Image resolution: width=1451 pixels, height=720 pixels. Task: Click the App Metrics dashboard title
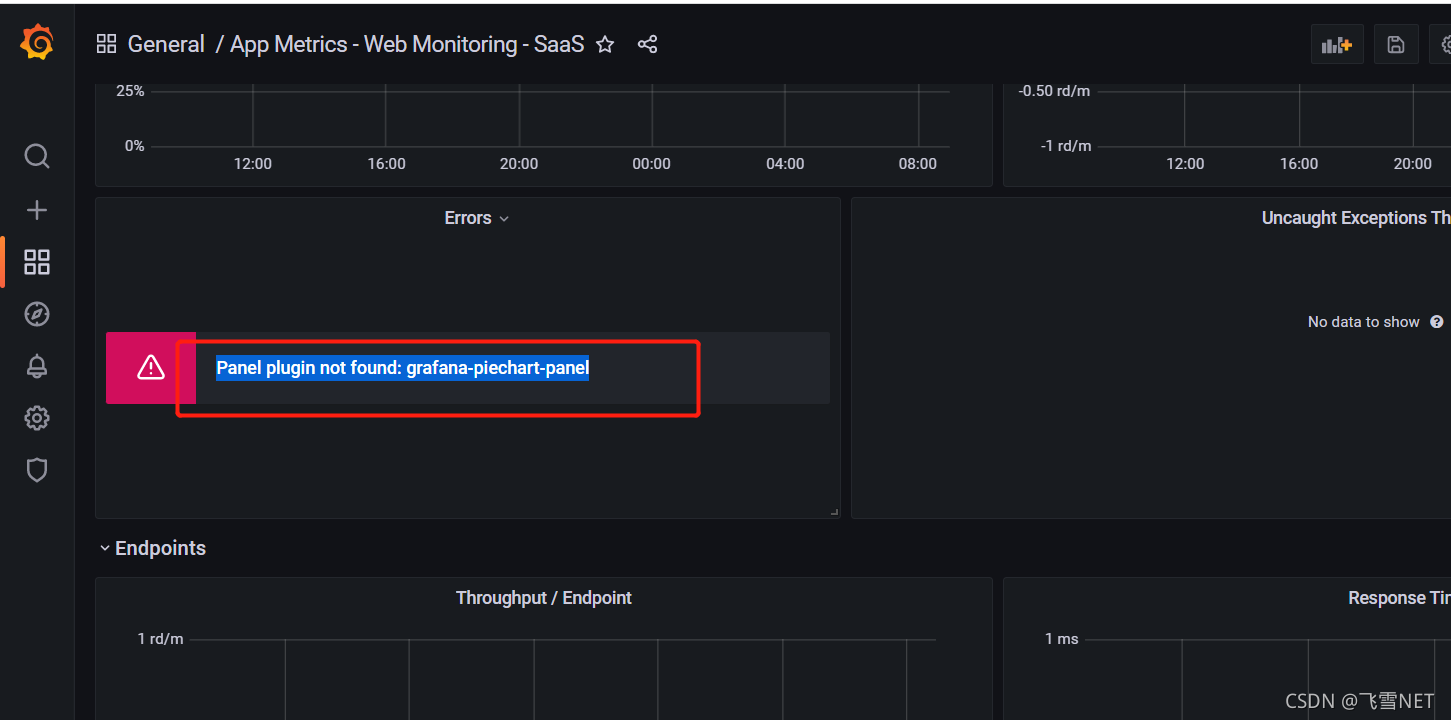coord(407,44)
